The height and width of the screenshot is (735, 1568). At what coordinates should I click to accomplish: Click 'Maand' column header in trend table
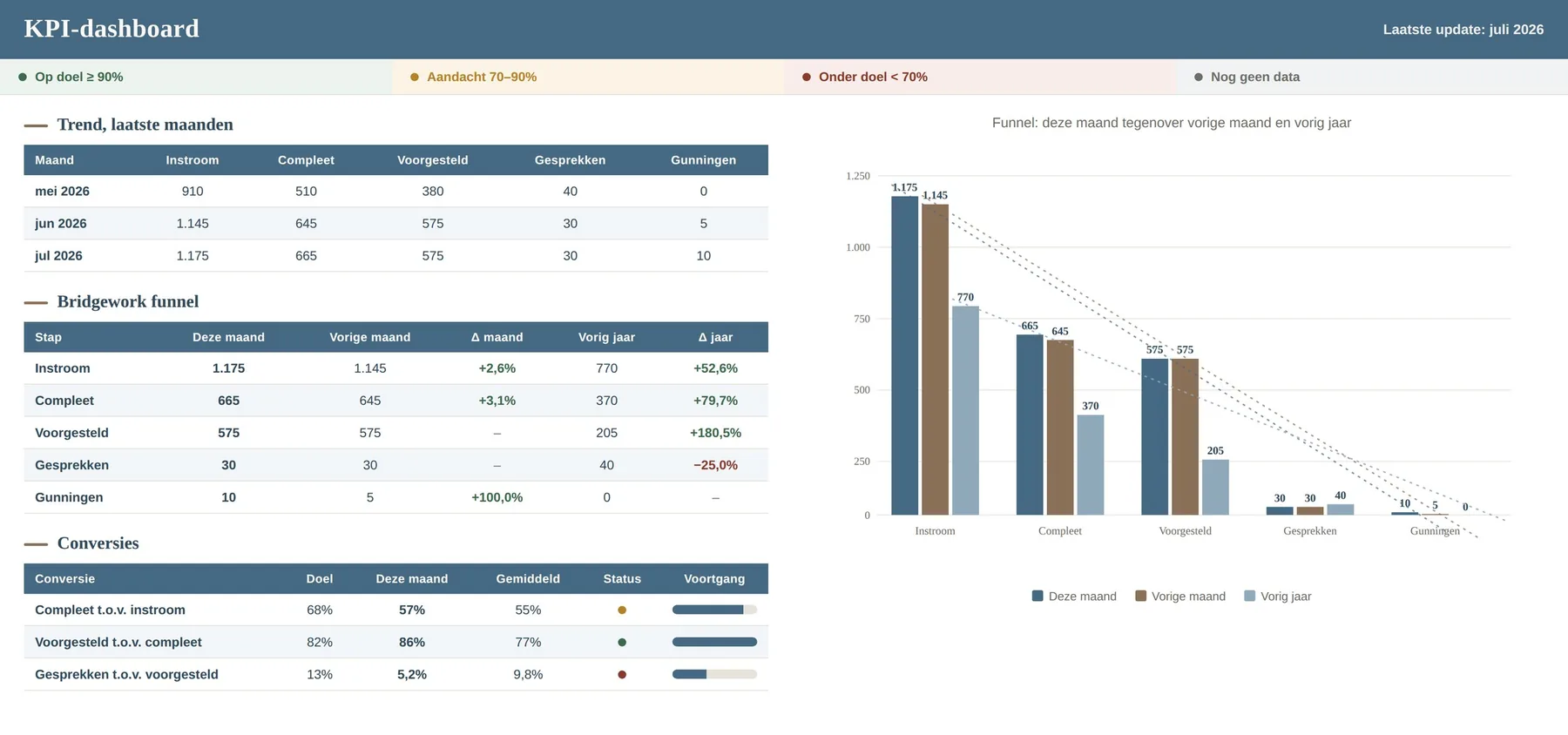54,160
